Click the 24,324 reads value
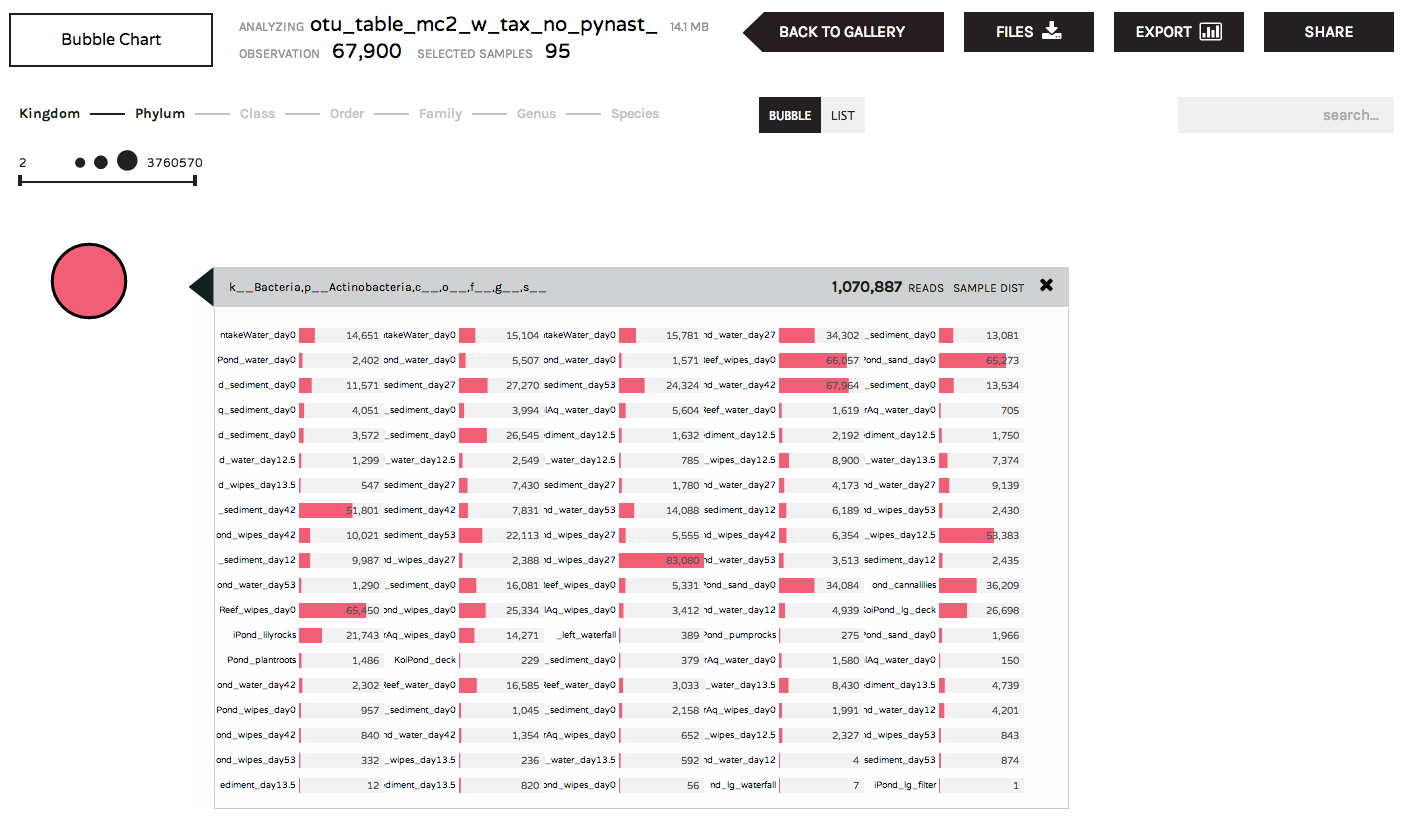1404x819 pixels. pyautogui.click(x=681, y=385)
